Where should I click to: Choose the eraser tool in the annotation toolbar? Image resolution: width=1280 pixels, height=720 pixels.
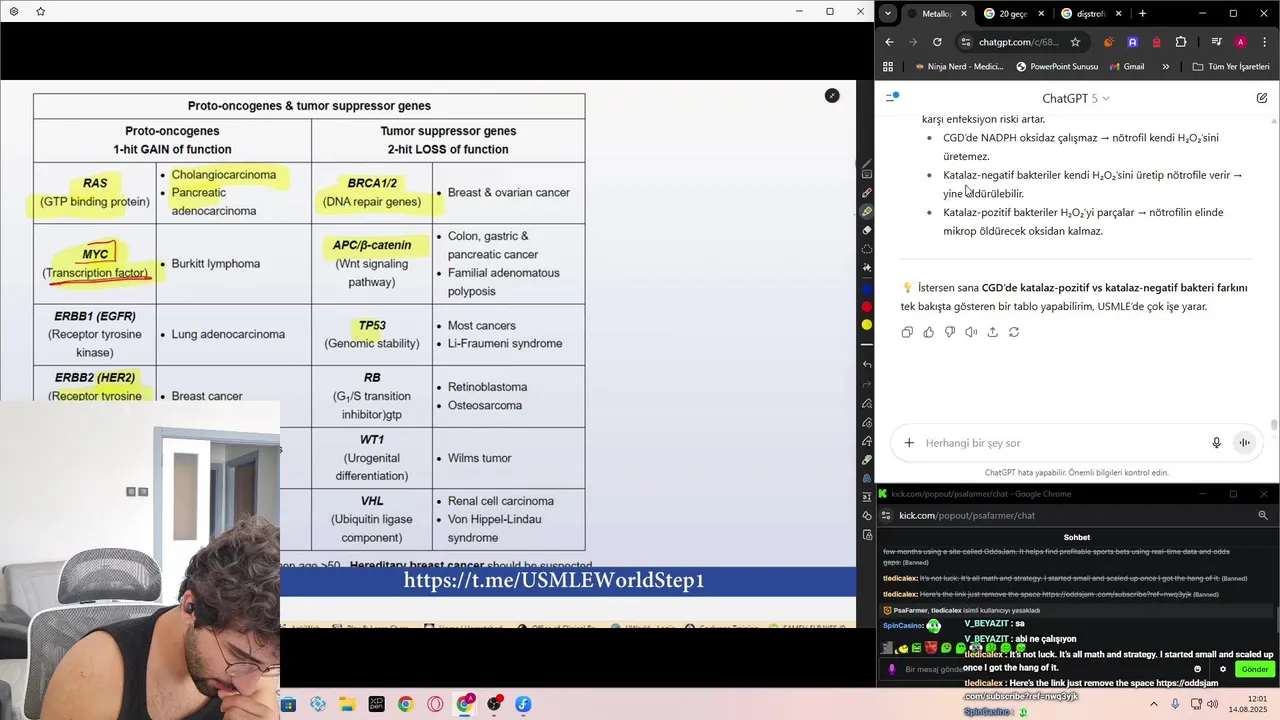coord(867,230)
